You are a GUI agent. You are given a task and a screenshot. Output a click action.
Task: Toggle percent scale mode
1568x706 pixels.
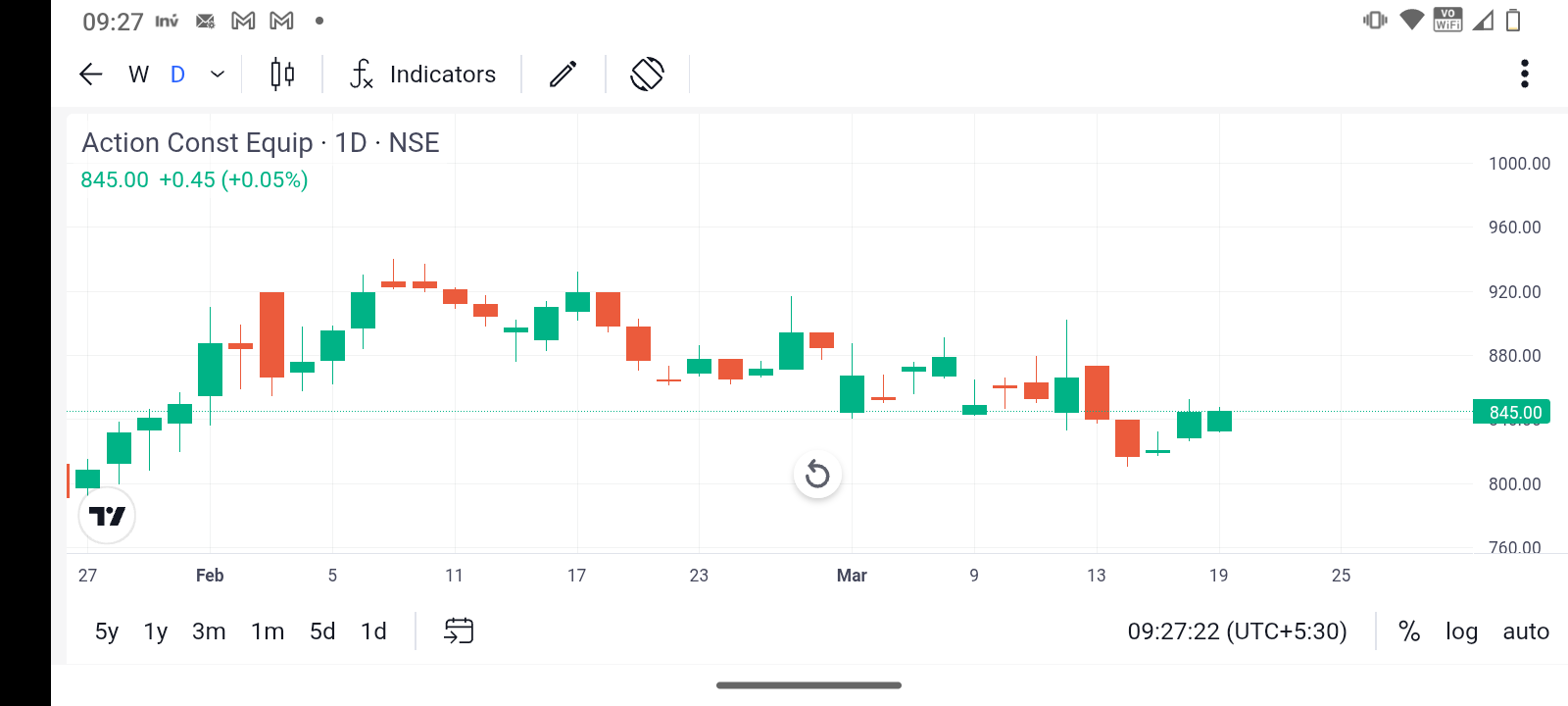coord(1409,631)
